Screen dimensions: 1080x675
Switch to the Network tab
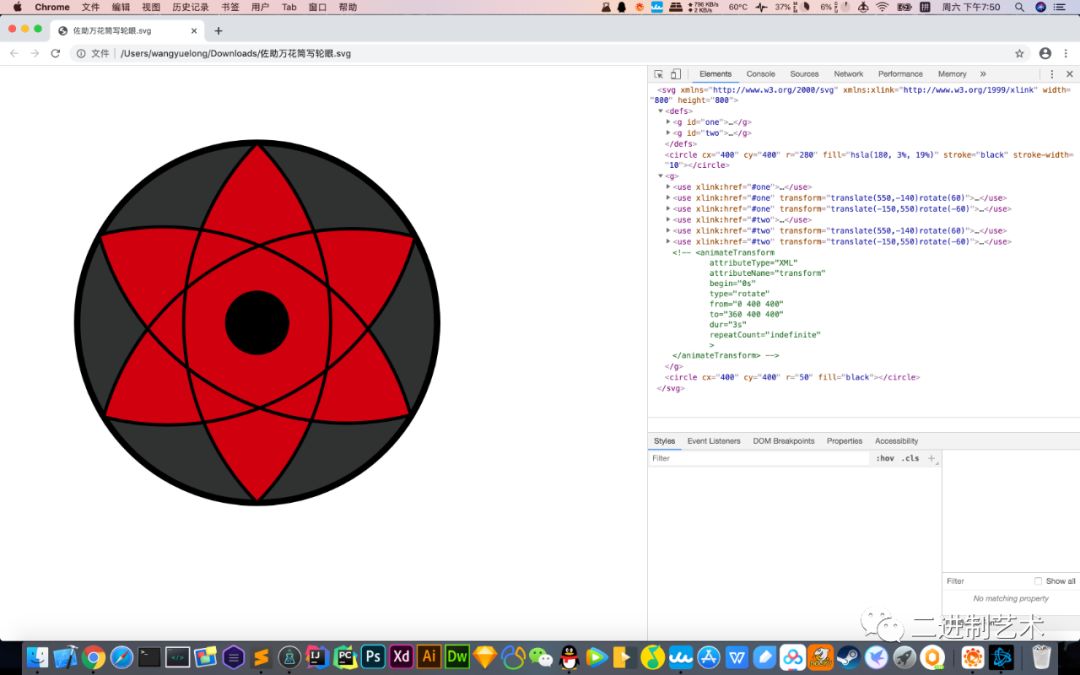point(848,74)
